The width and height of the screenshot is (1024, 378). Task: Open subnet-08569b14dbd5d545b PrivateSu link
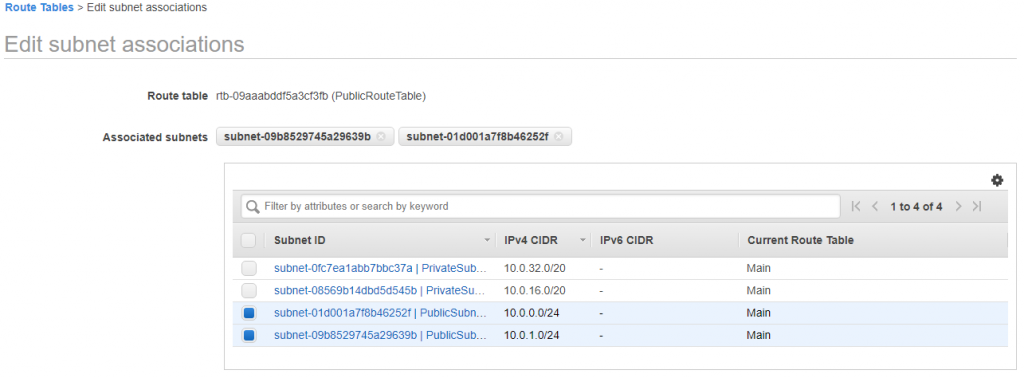tap(380, 290)
